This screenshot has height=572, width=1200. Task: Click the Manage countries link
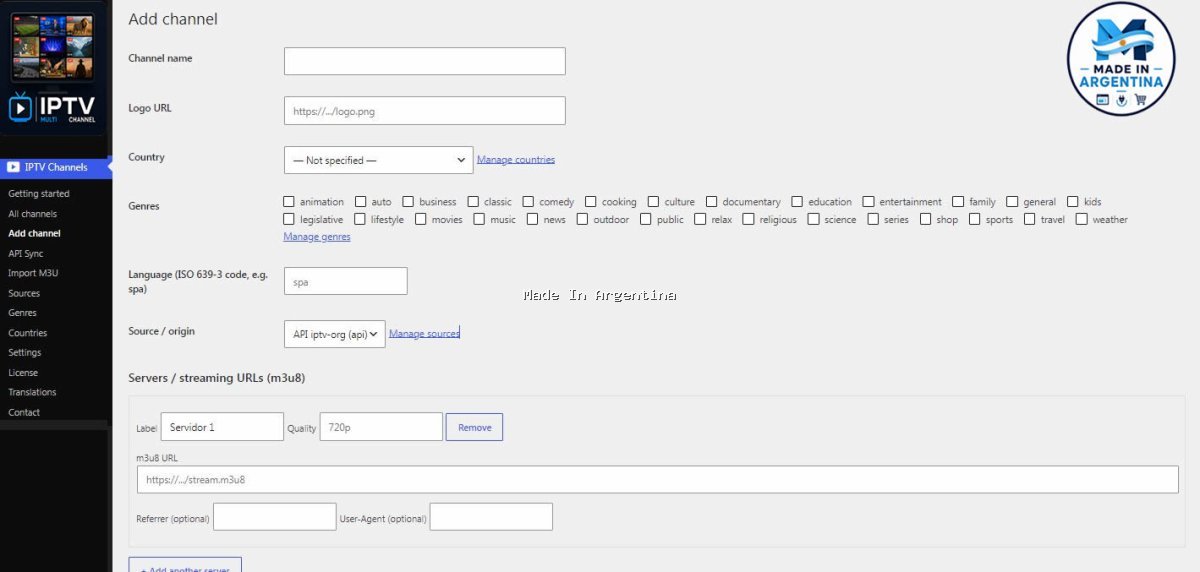click(x=516, y=159)
